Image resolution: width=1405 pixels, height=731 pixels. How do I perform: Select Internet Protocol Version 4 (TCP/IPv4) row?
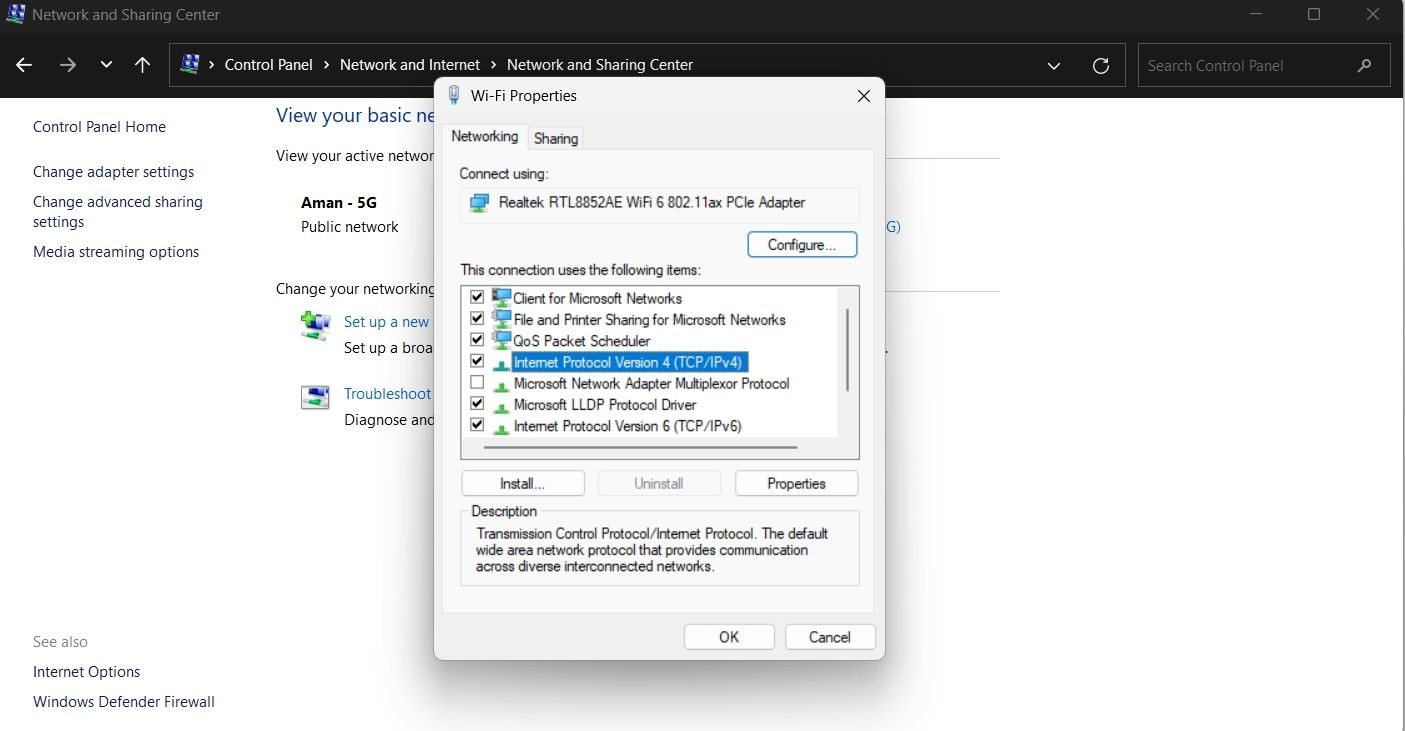click(x=628, y=362)
